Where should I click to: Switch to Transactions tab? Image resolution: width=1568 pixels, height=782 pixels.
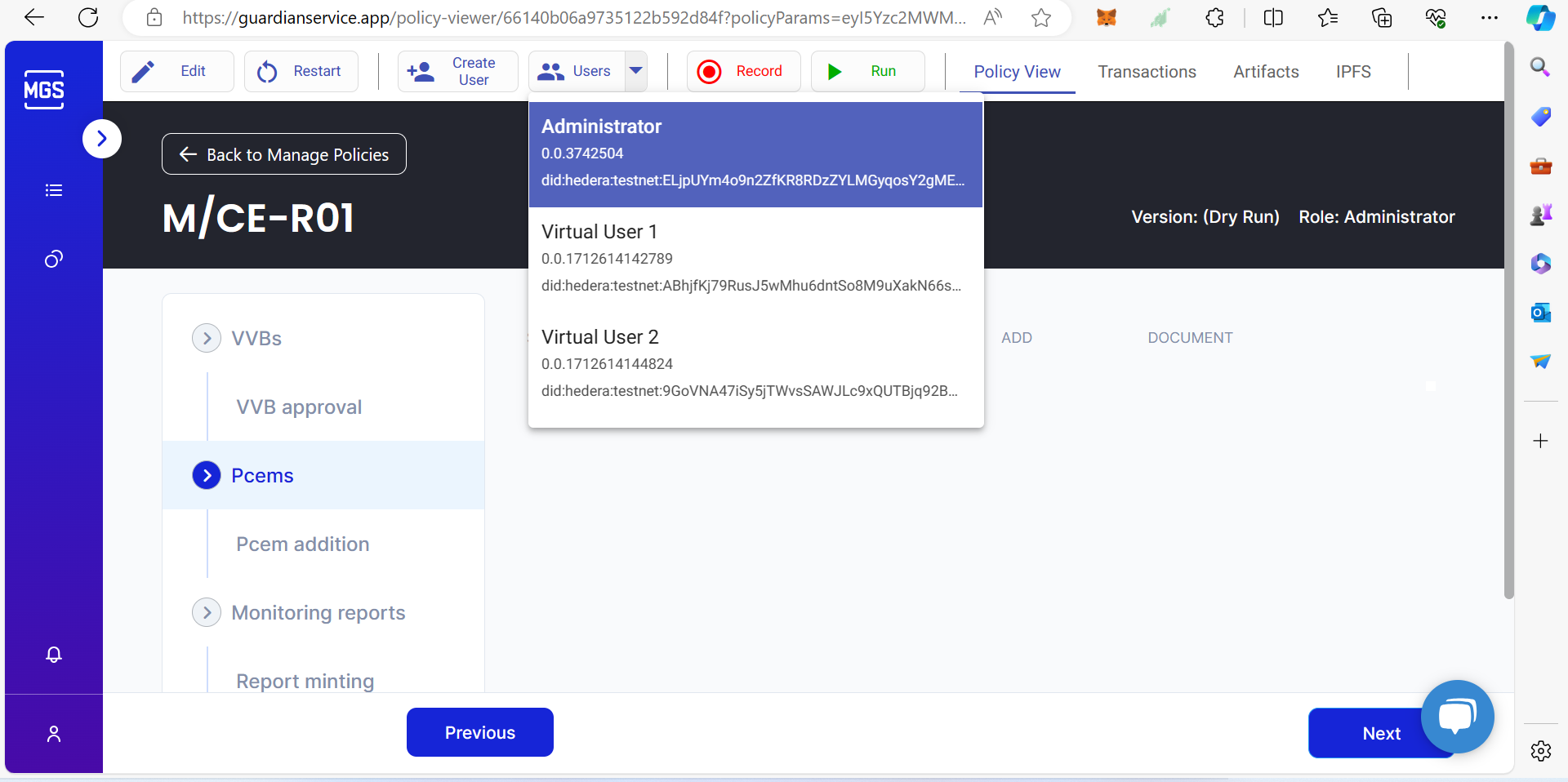1147,72
